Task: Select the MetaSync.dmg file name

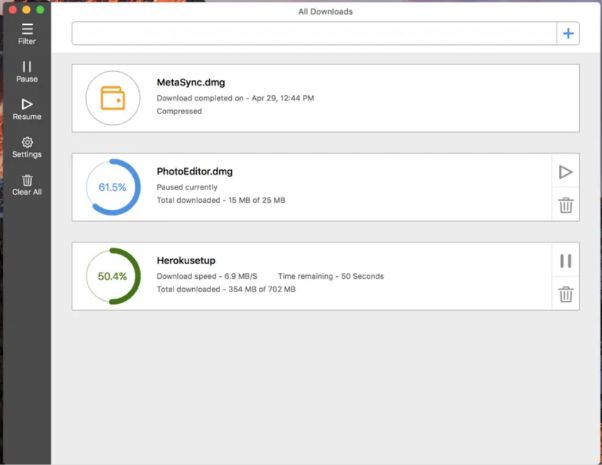Action: (191, 83)
